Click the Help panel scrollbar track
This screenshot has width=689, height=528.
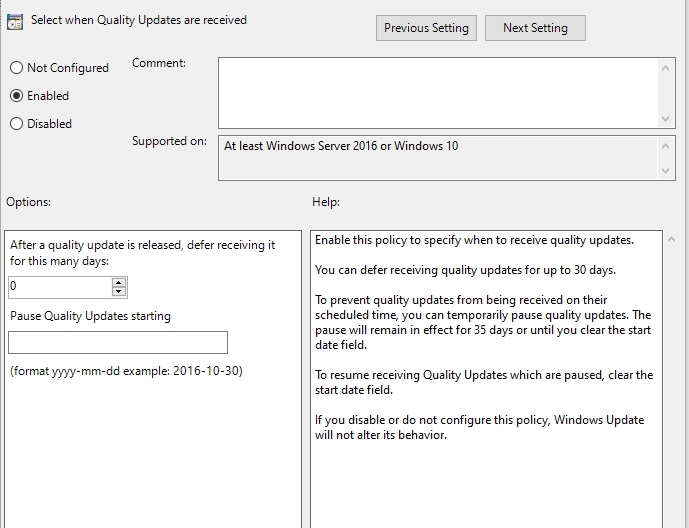[x=672, y=400]
